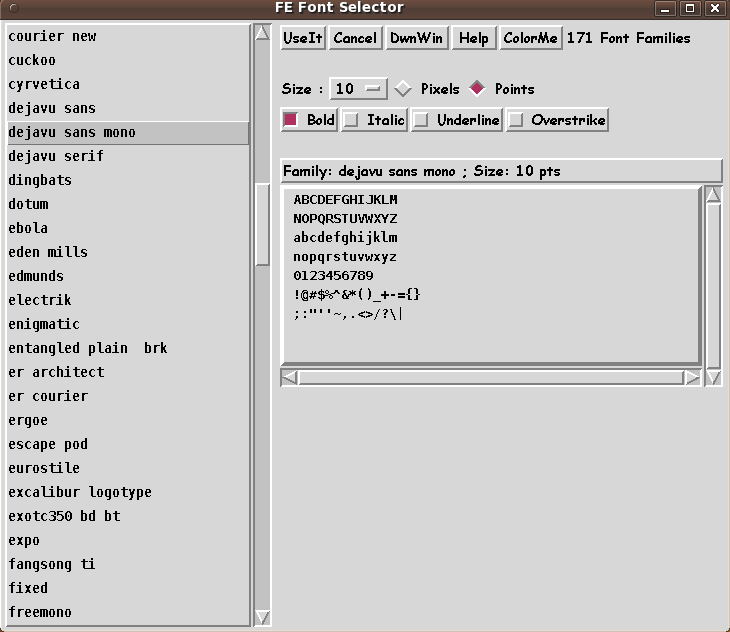Image resolution: width=730 pixels, height=632 pixels.
Task: Select 'eurostile' font family
Action: pos(128,468)
